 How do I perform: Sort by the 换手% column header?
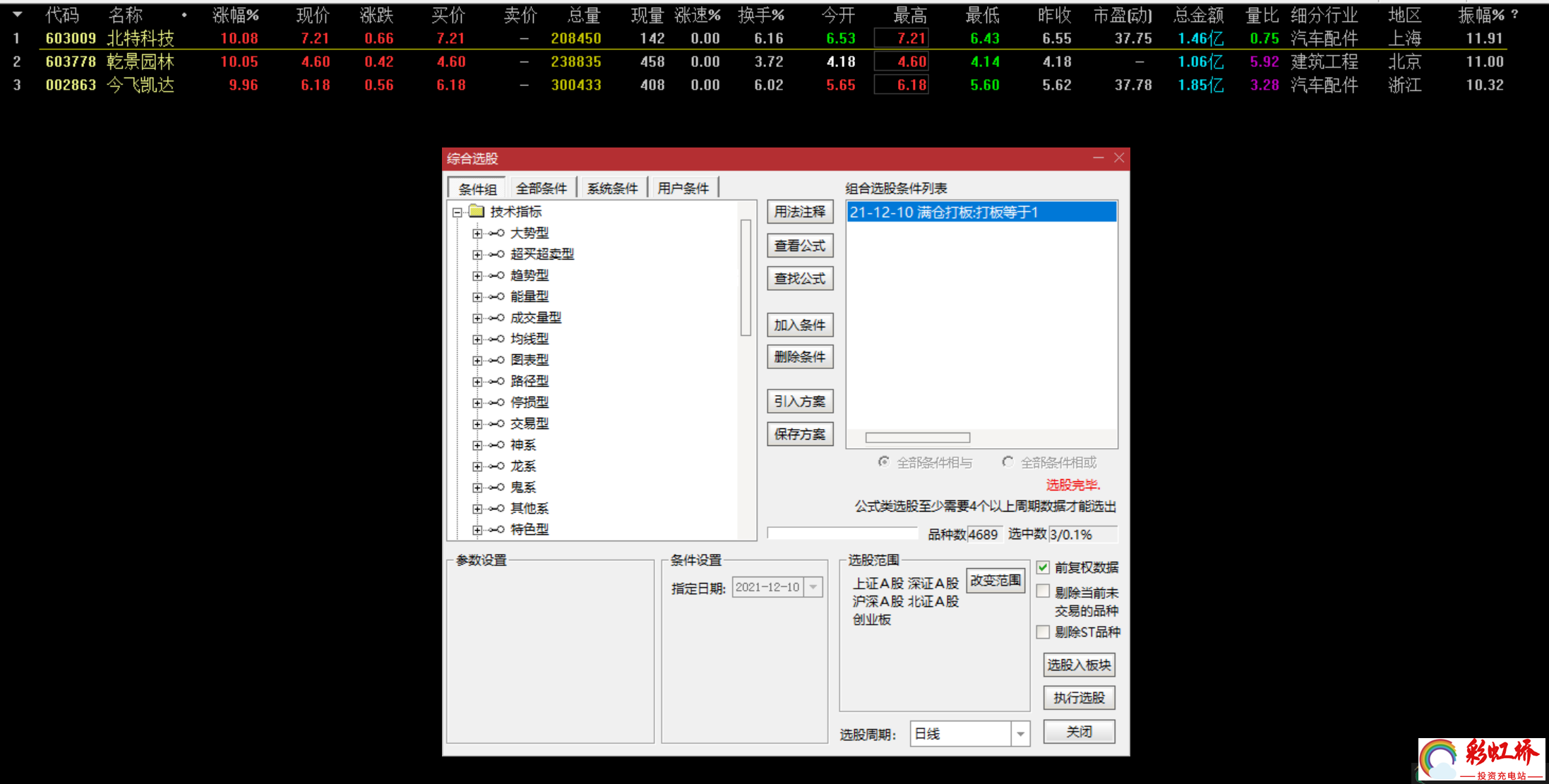coord(761,15)
